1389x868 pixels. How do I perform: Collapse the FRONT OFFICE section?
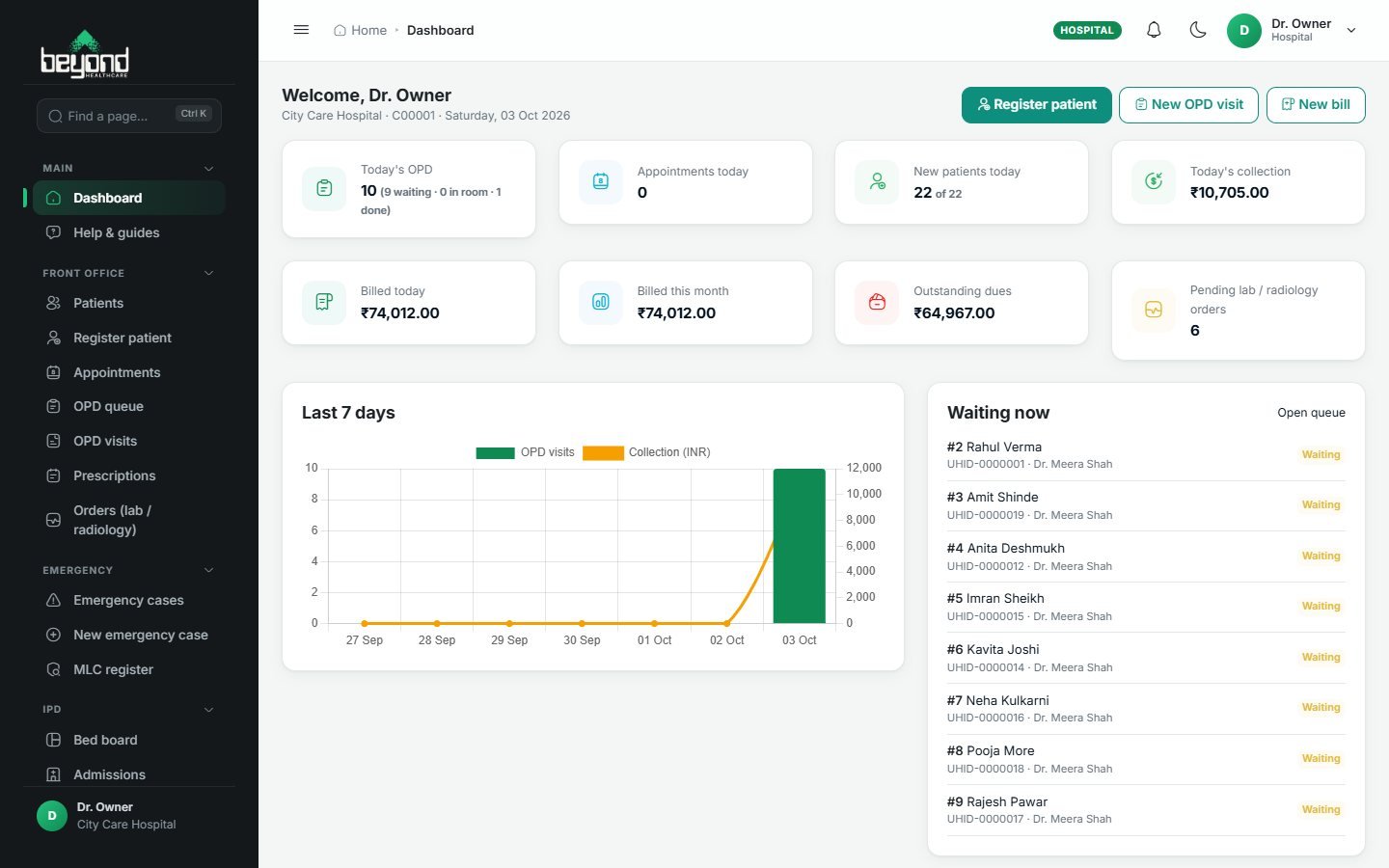(x=208, y=273)
